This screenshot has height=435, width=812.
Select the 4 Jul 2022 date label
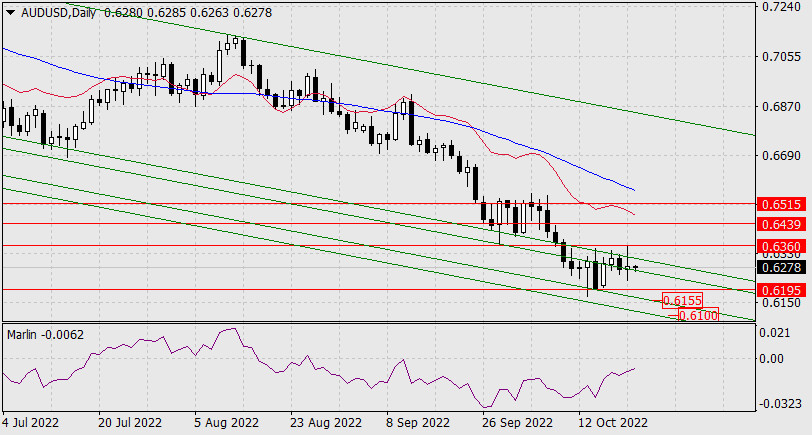(x=31, y=423)
